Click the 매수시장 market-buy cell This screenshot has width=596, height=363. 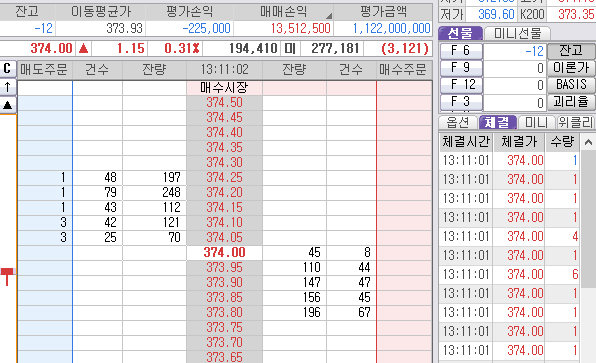[224, 88]
